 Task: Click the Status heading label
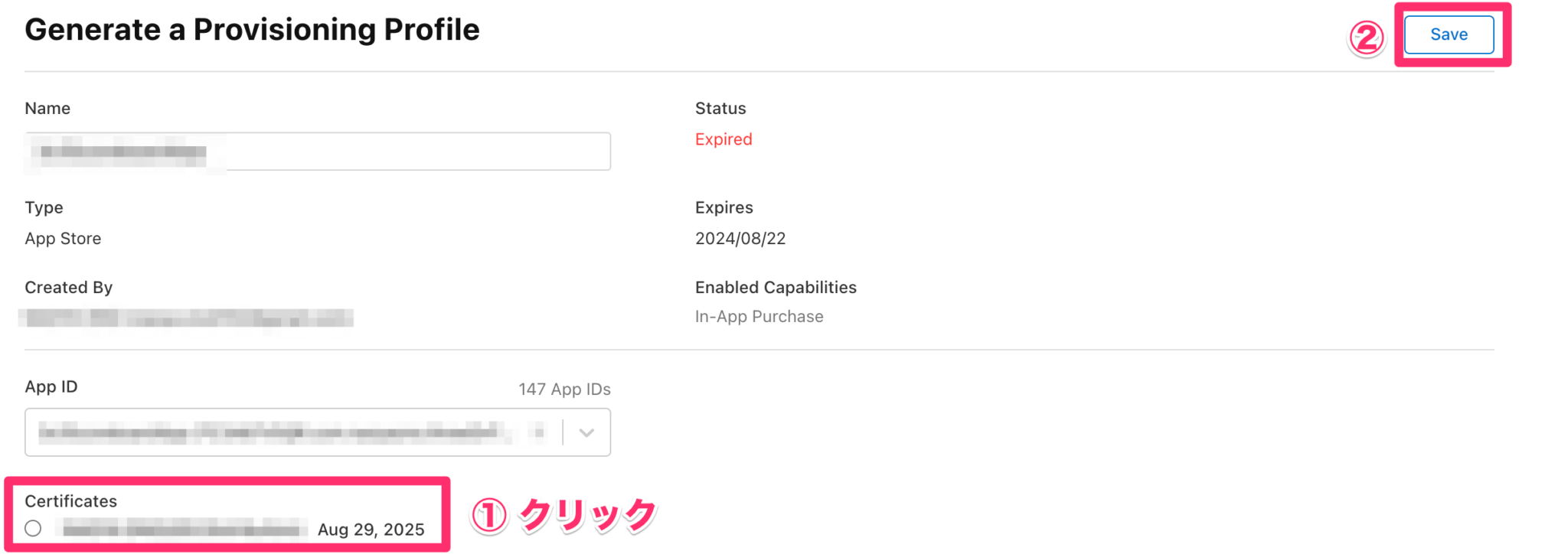pyautogui.click(x=720, y=108)
